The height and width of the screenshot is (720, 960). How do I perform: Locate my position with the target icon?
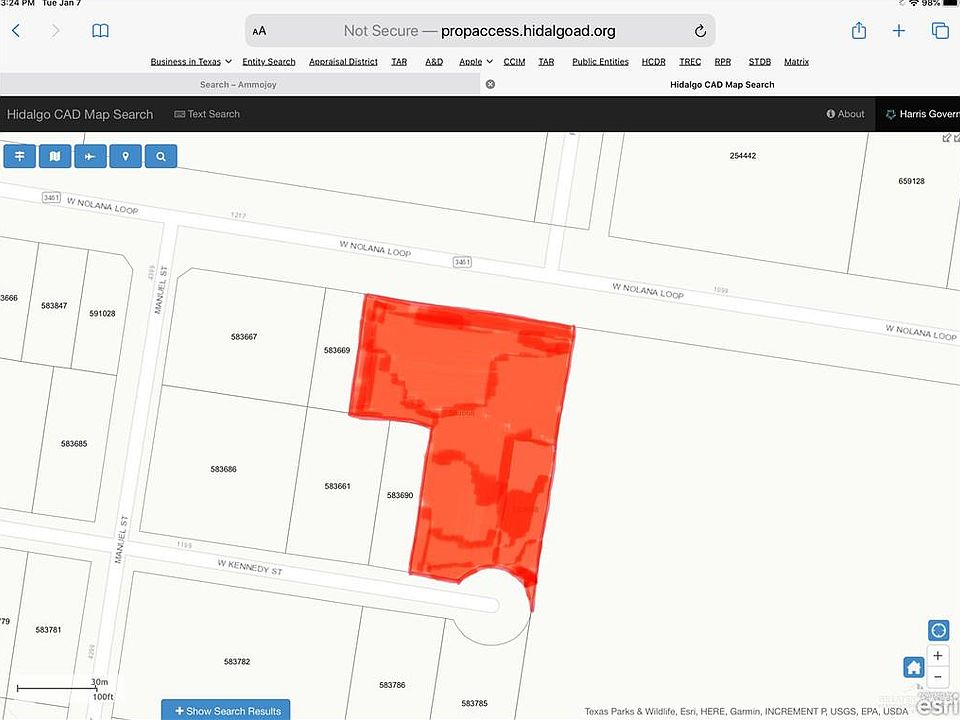(938, 630)
